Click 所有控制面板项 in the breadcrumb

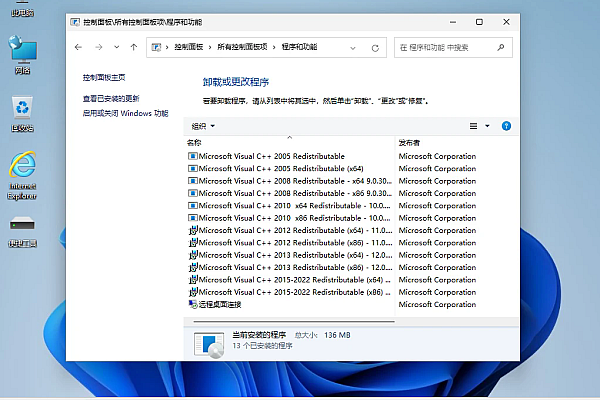coord(242,47)
